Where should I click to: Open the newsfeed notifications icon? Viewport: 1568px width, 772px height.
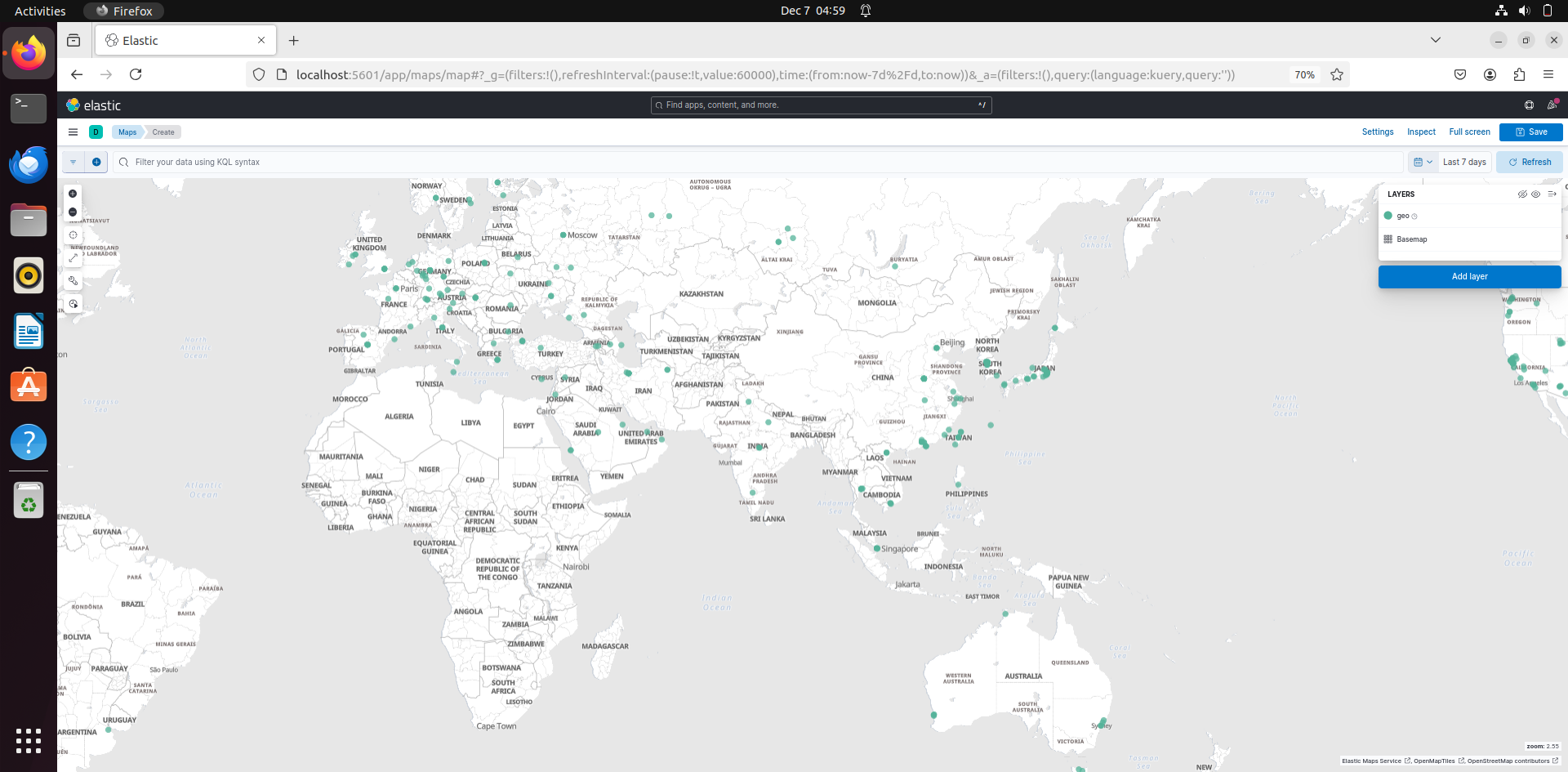1552,105
